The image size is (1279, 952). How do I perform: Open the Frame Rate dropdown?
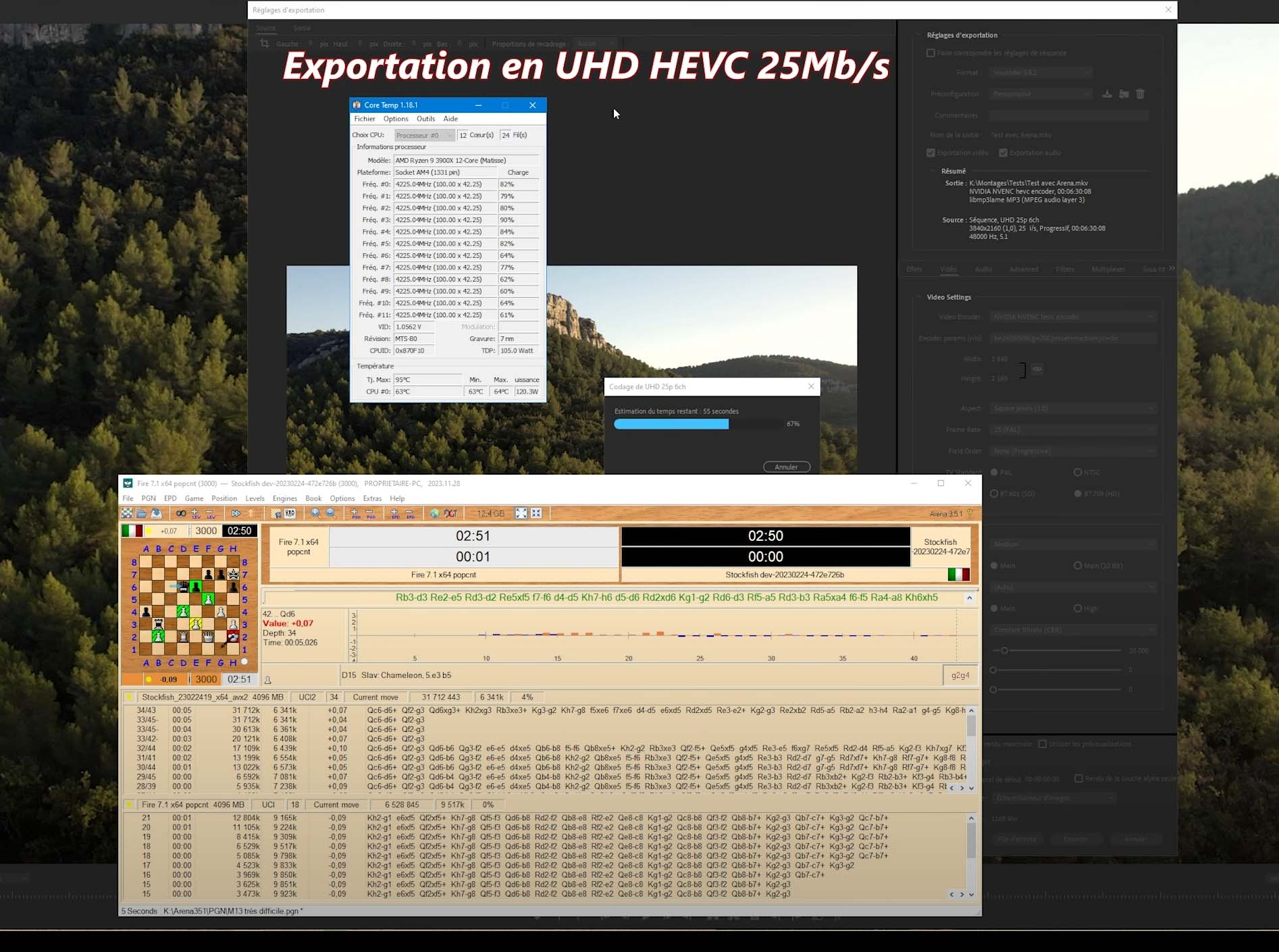(x=1073, y=429)
